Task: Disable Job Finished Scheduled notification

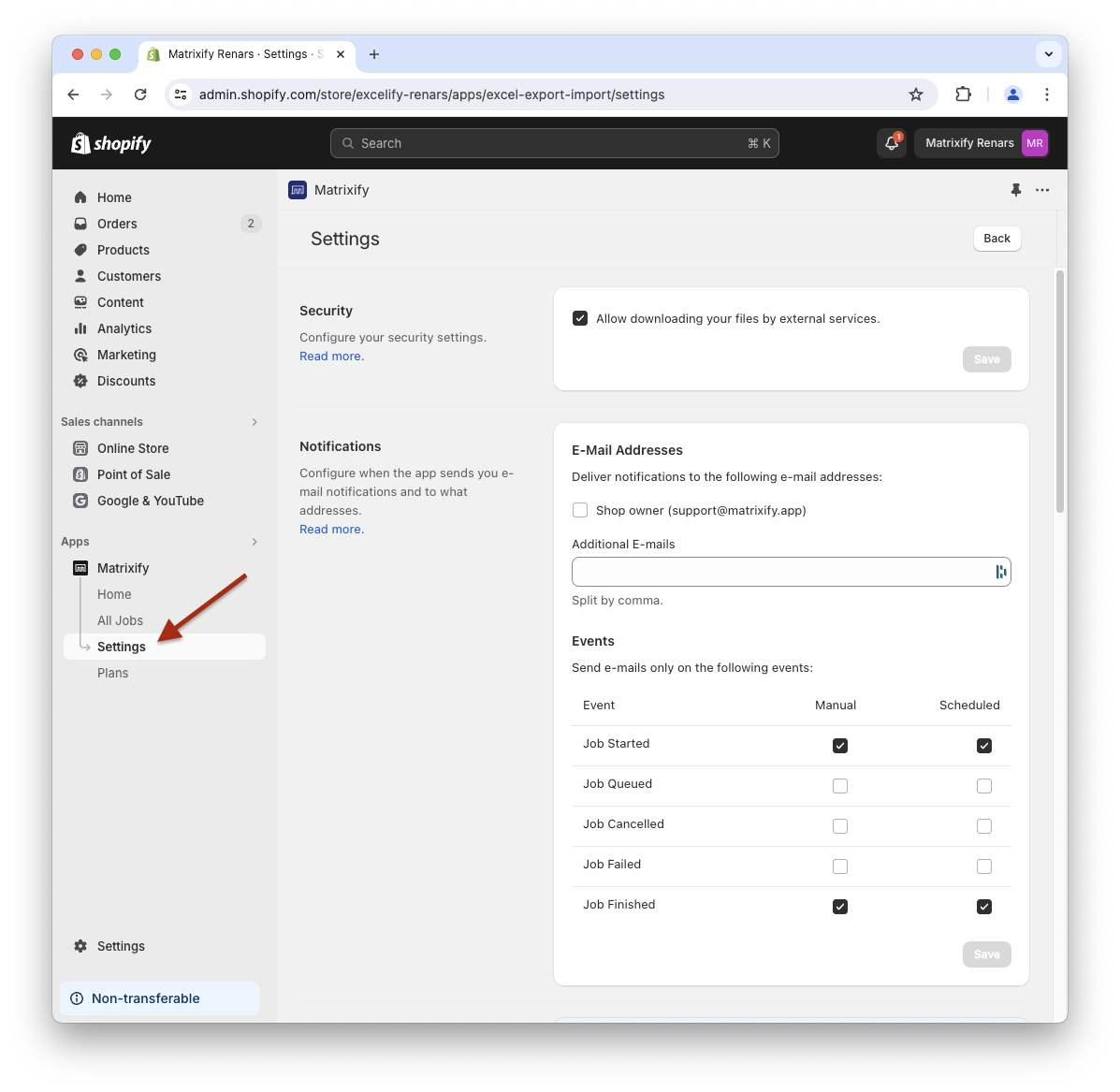Action: click(x=983, y=907)
